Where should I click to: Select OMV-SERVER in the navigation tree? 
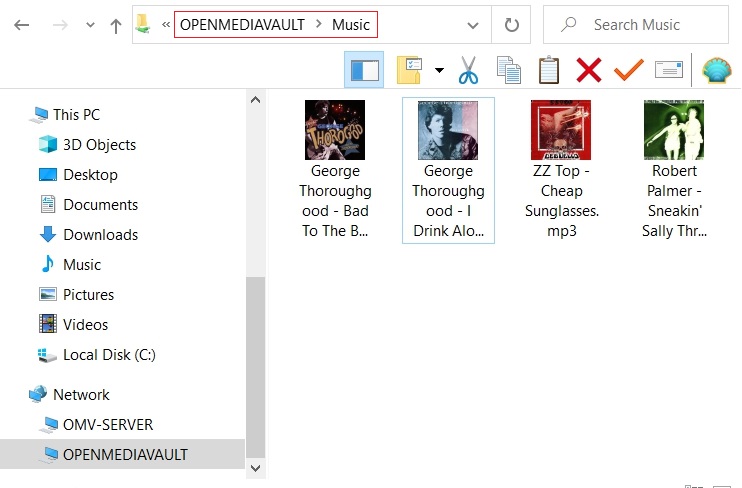108,425
